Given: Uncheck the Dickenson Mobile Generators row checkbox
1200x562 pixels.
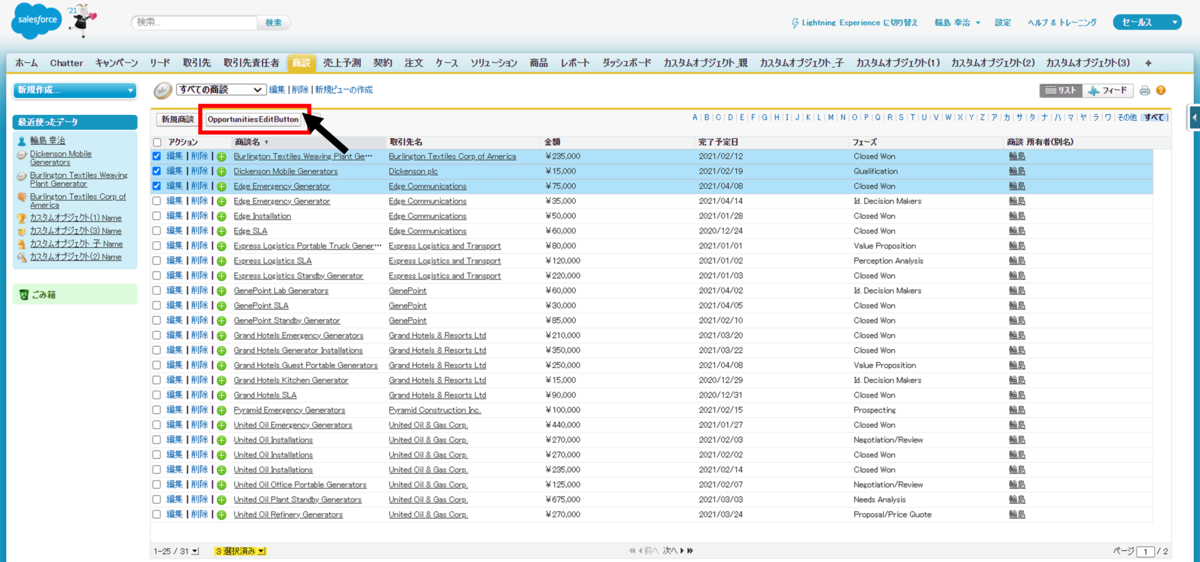Looking at the screenshot, I should point(157,171).
